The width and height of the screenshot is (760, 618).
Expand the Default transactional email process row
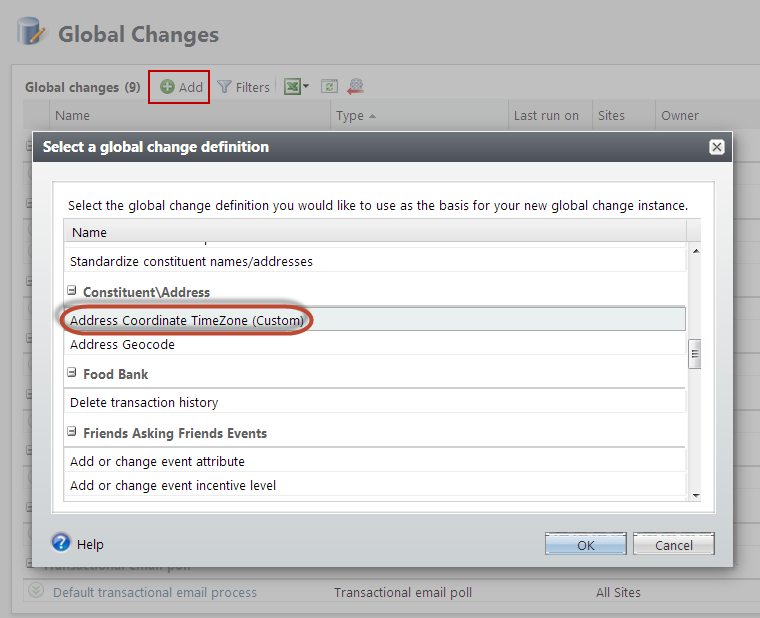coord(36,592)
